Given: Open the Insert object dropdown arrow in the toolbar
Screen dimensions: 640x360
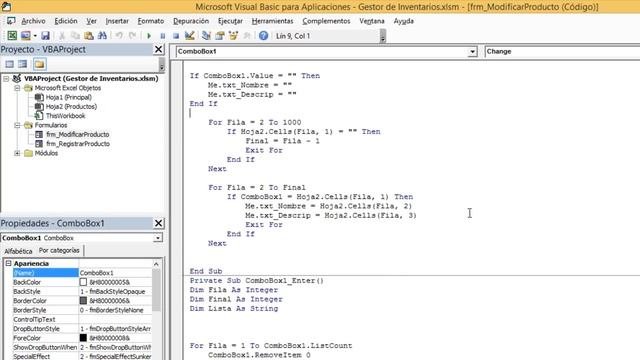Looking at the screenshot, I should (35, 36).
